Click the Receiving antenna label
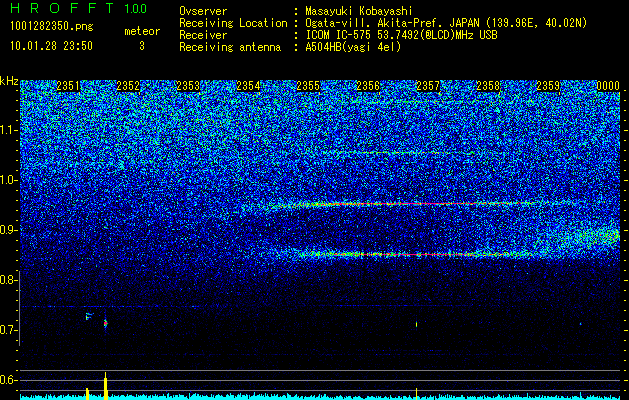 [x=230, y=47]
